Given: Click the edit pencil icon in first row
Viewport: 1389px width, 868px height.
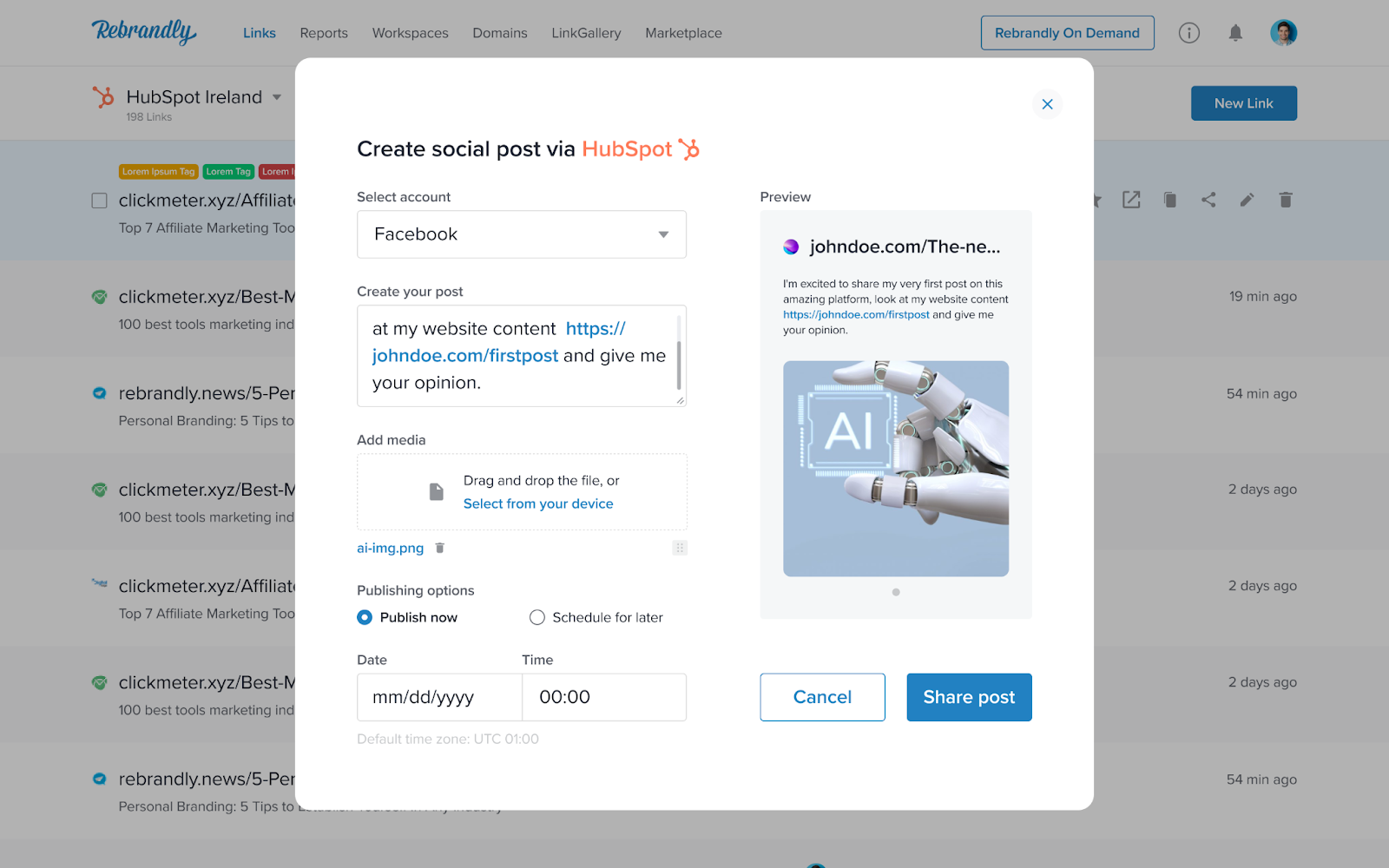Looking at the screenshot, I should [1247, 200].
